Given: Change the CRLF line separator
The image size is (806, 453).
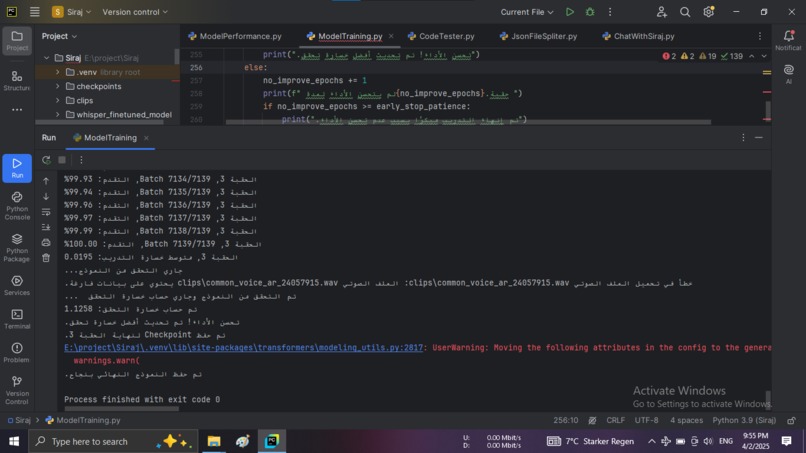Looking at the screenshot, I should tap(615, 420).
